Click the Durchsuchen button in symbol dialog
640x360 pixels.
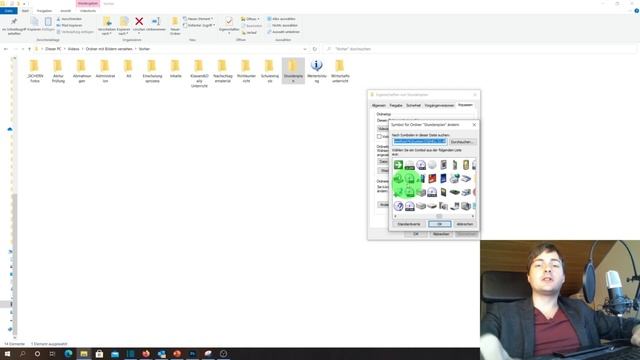coord(462,142)
